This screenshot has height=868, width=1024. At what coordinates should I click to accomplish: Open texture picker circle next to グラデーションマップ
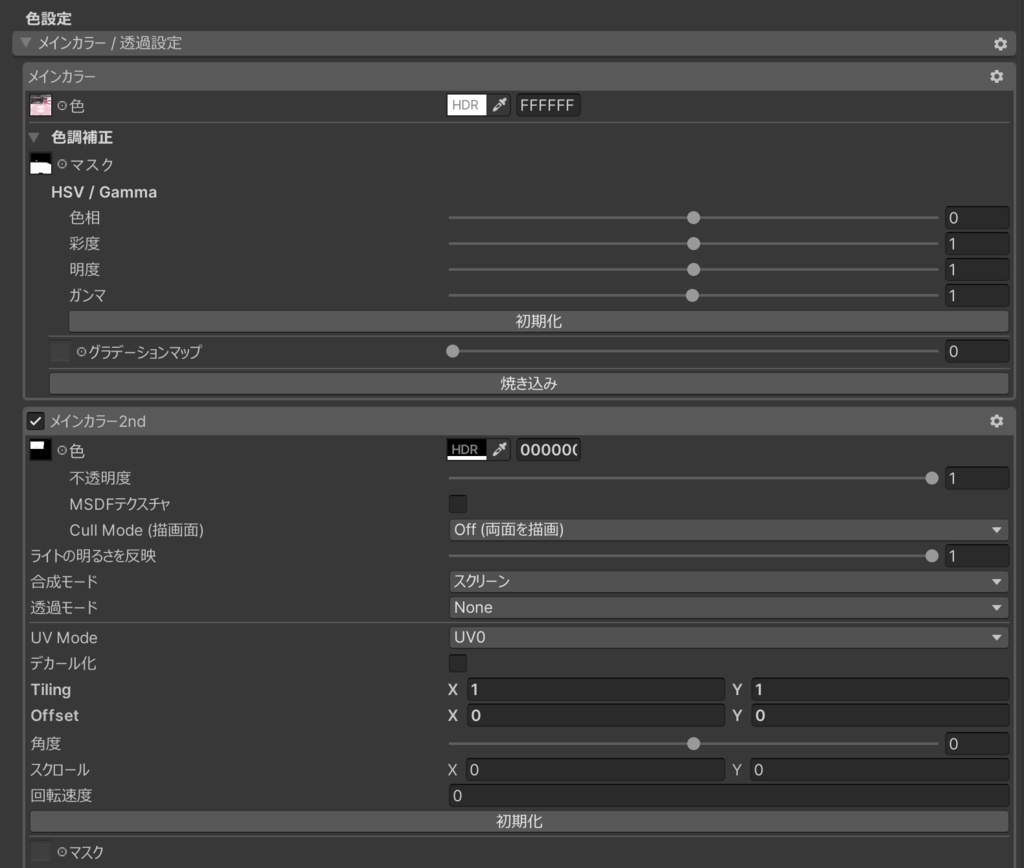coord(82,351)
